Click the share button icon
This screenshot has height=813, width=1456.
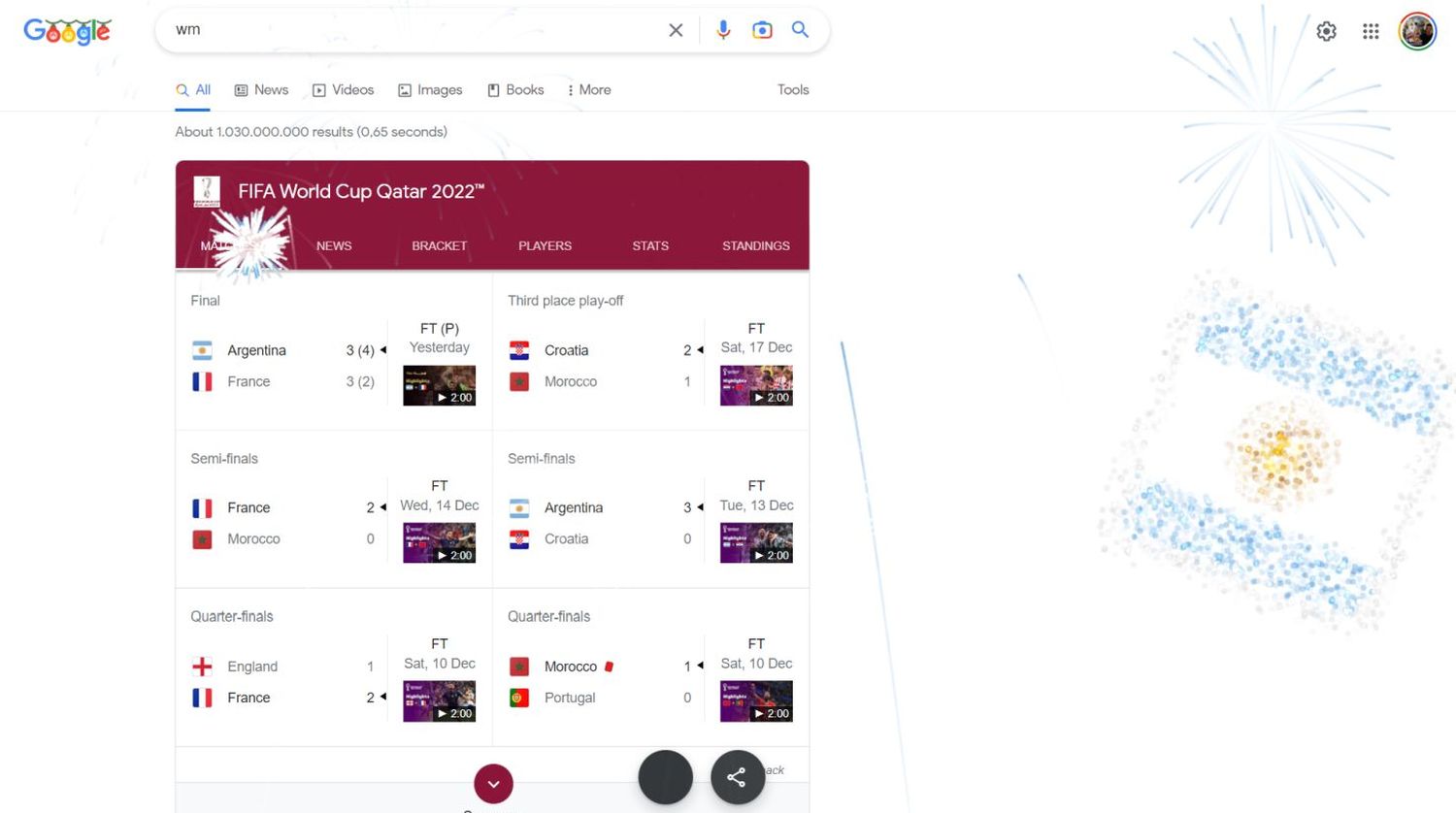click(x=737, y=777)
